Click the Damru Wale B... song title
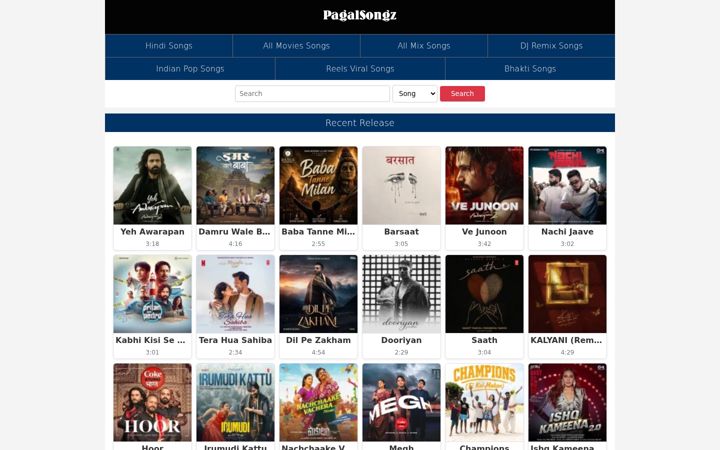 (235, 232)
